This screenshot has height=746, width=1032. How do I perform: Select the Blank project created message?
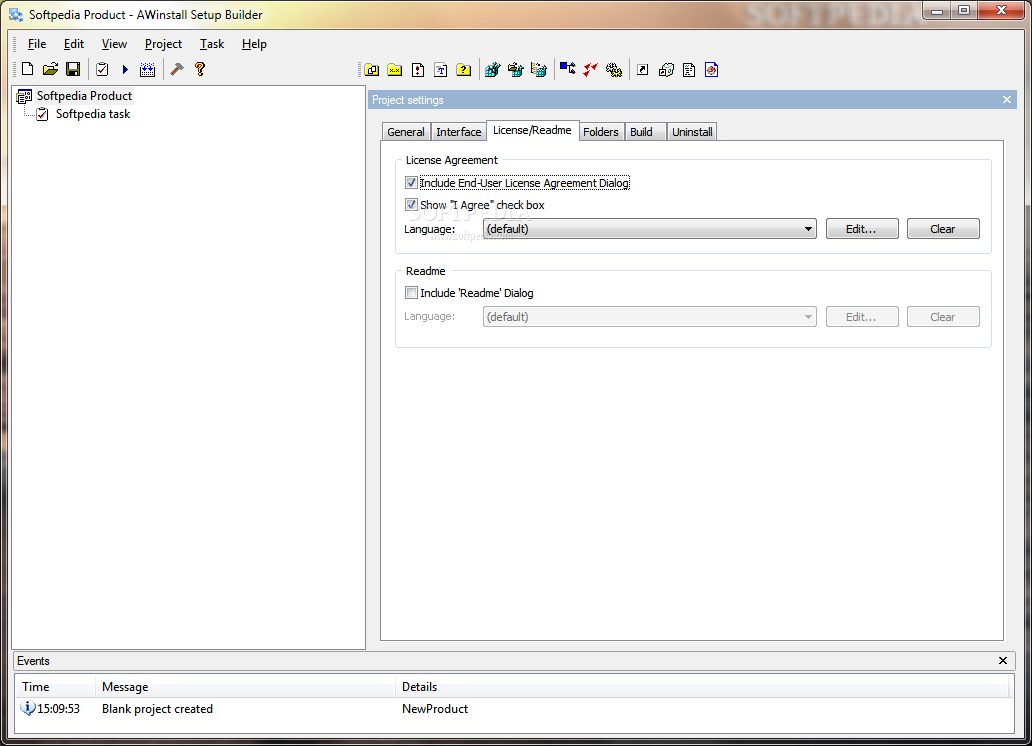point(157,709)
